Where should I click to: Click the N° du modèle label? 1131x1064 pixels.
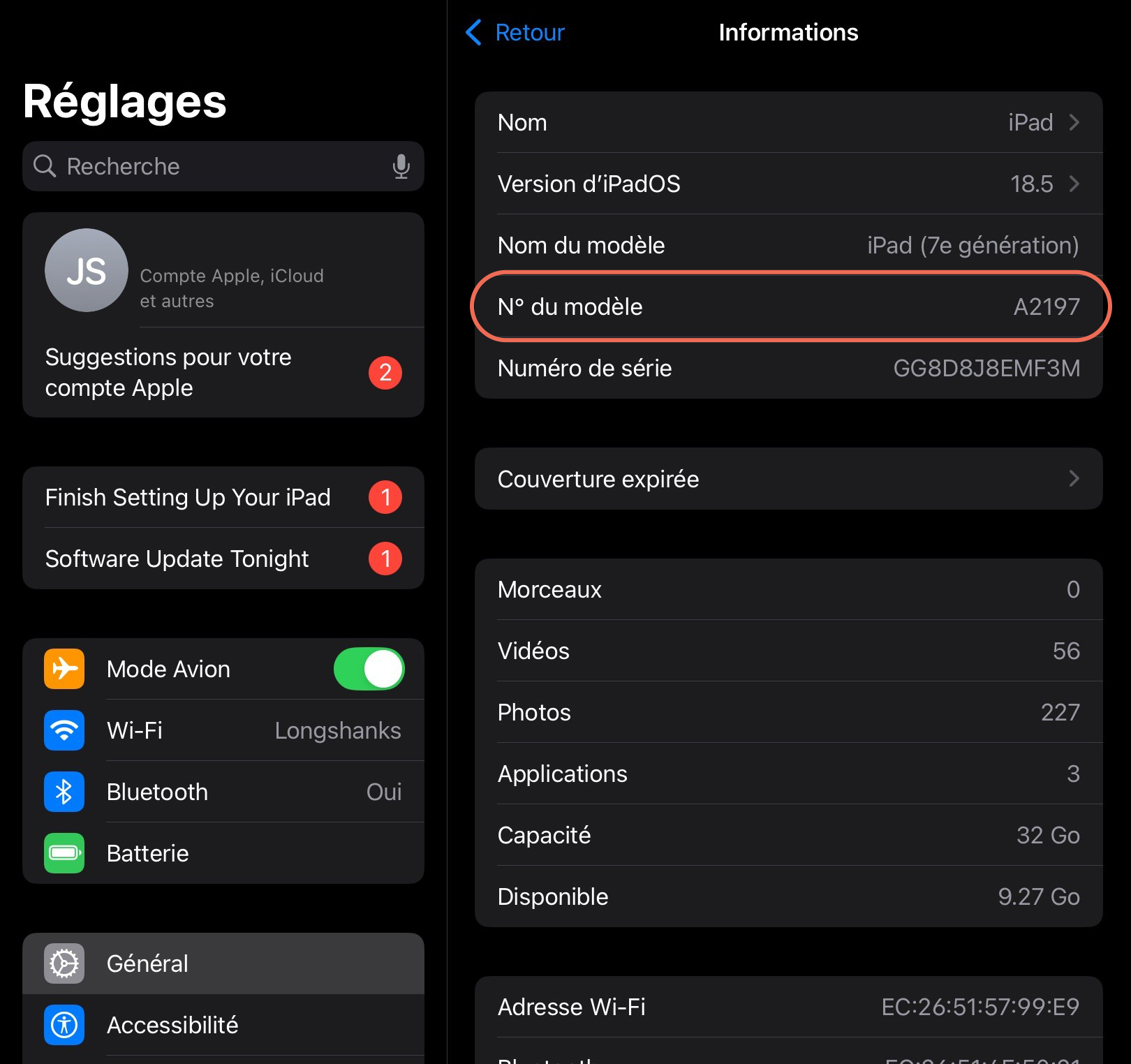point(570,306)
